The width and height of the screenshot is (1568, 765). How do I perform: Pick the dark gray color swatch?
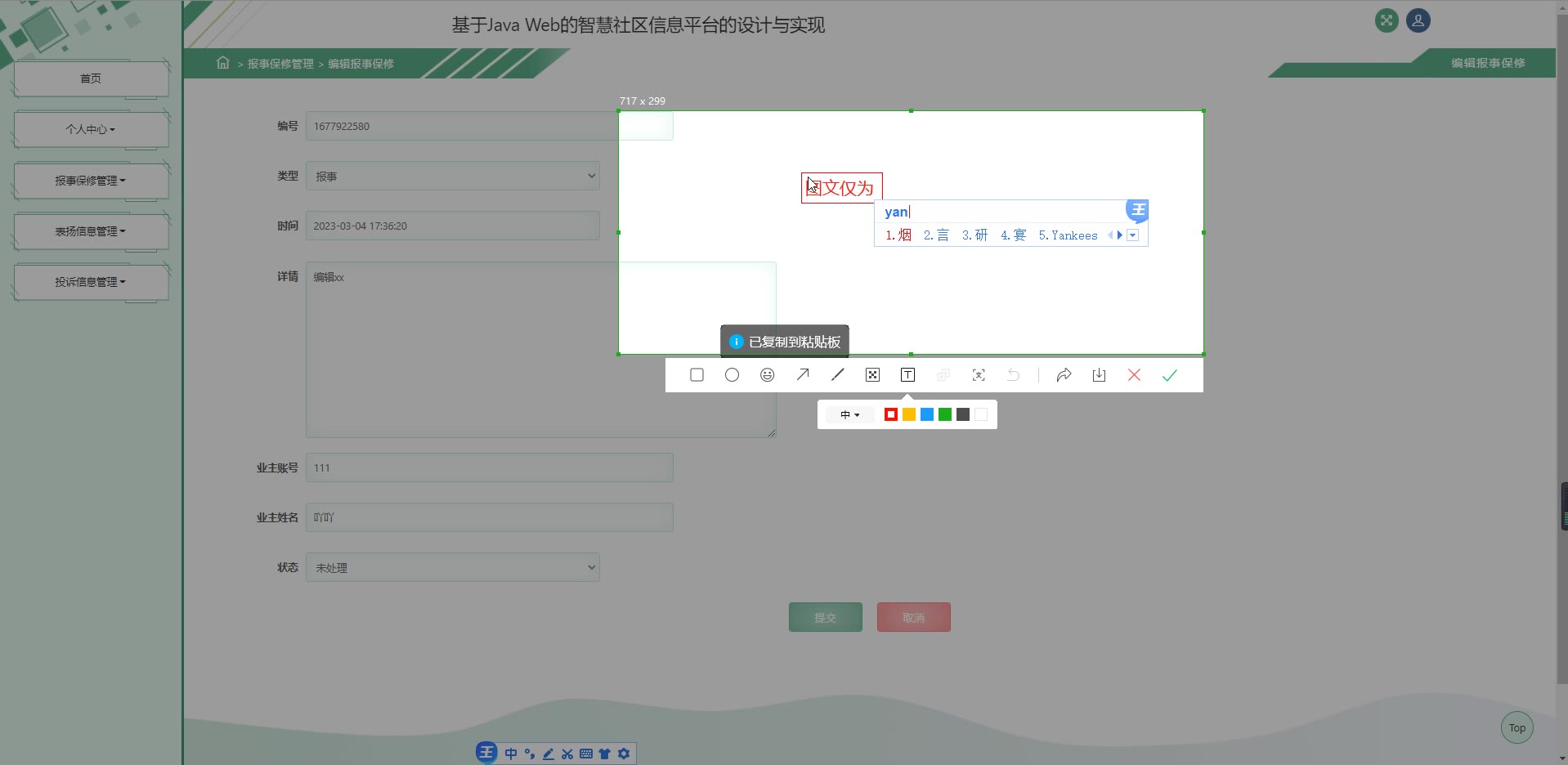coord(963,415)
